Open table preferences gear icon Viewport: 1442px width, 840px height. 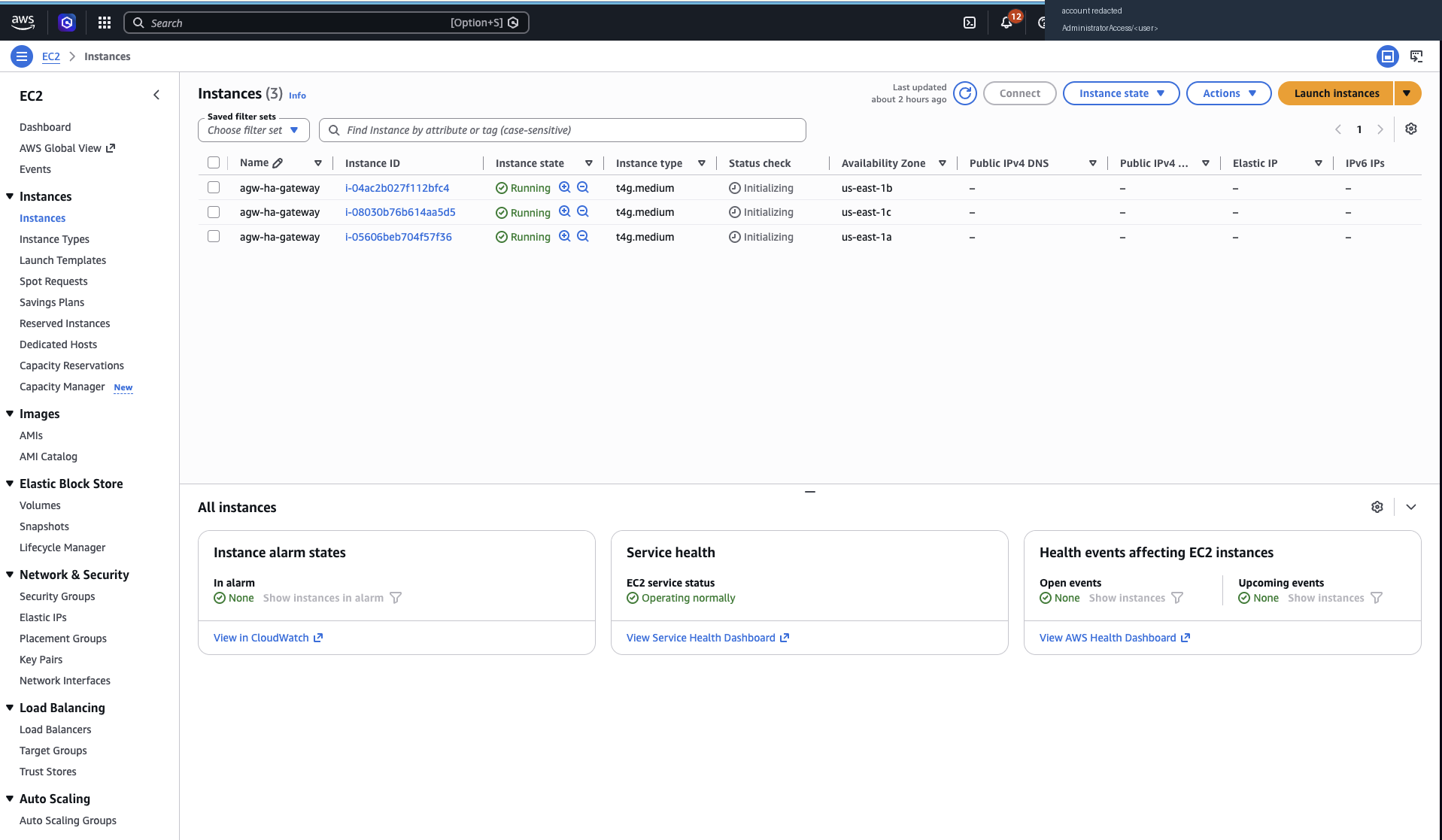pyautogui.click(x=1411, y=129)
